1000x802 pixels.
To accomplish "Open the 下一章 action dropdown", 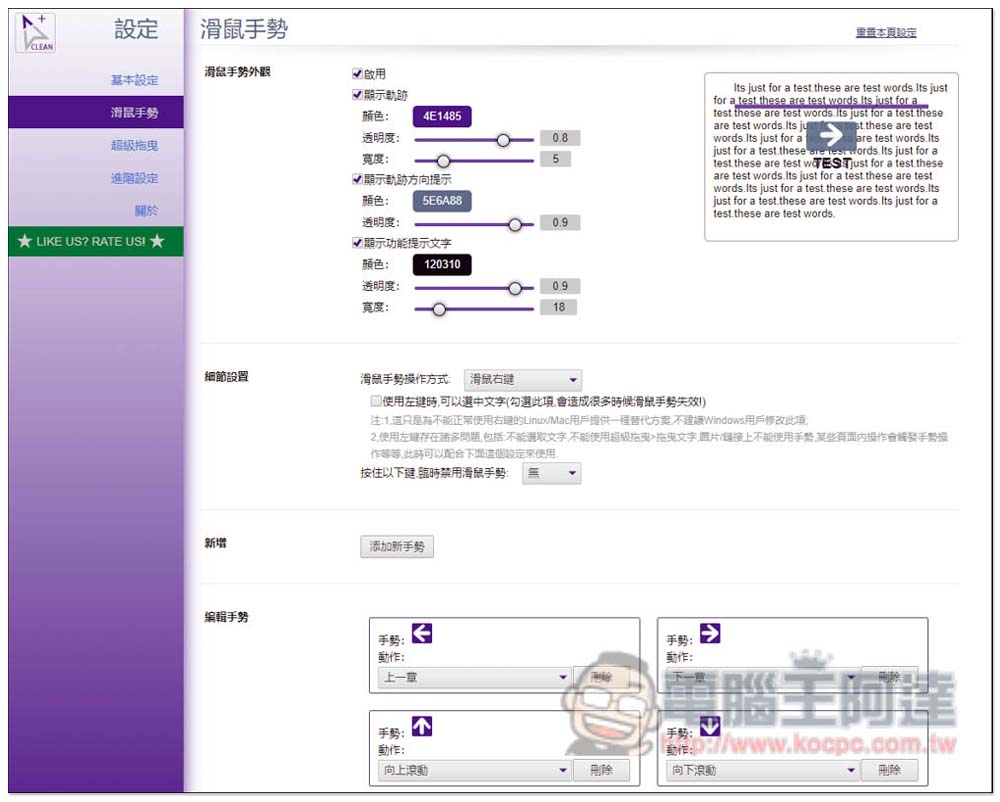I will tap(763, 678).
